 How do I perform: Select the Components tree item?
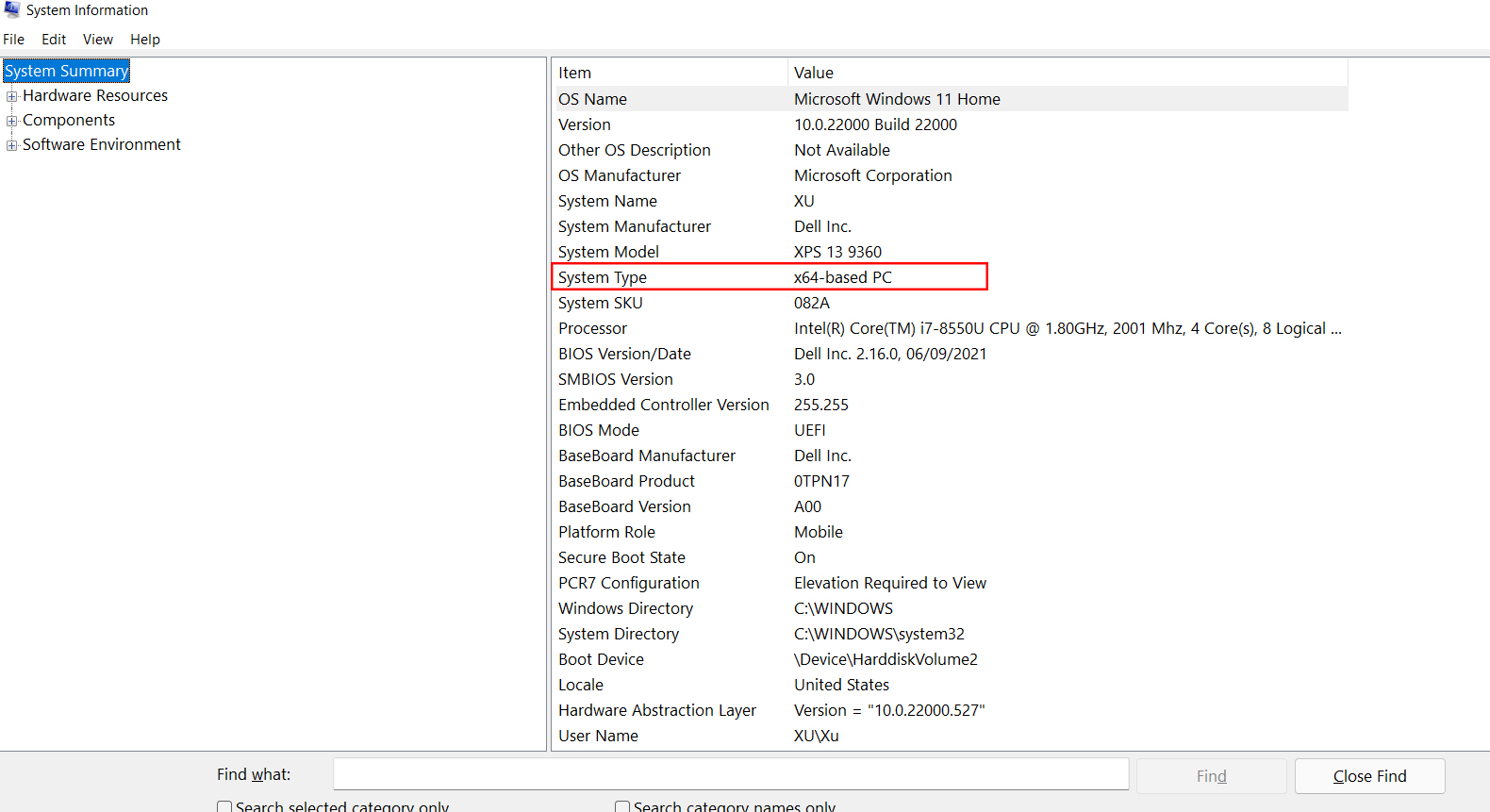pos(69,120)
